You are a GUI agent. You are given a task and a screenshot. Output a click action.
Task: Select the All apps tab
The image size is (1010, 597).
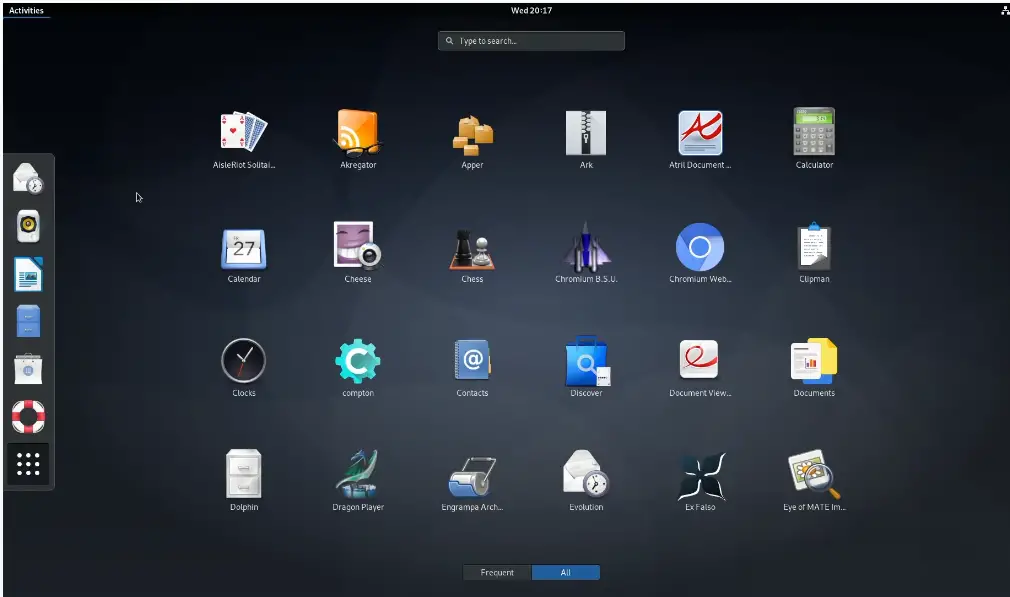[x=566, y=573]
